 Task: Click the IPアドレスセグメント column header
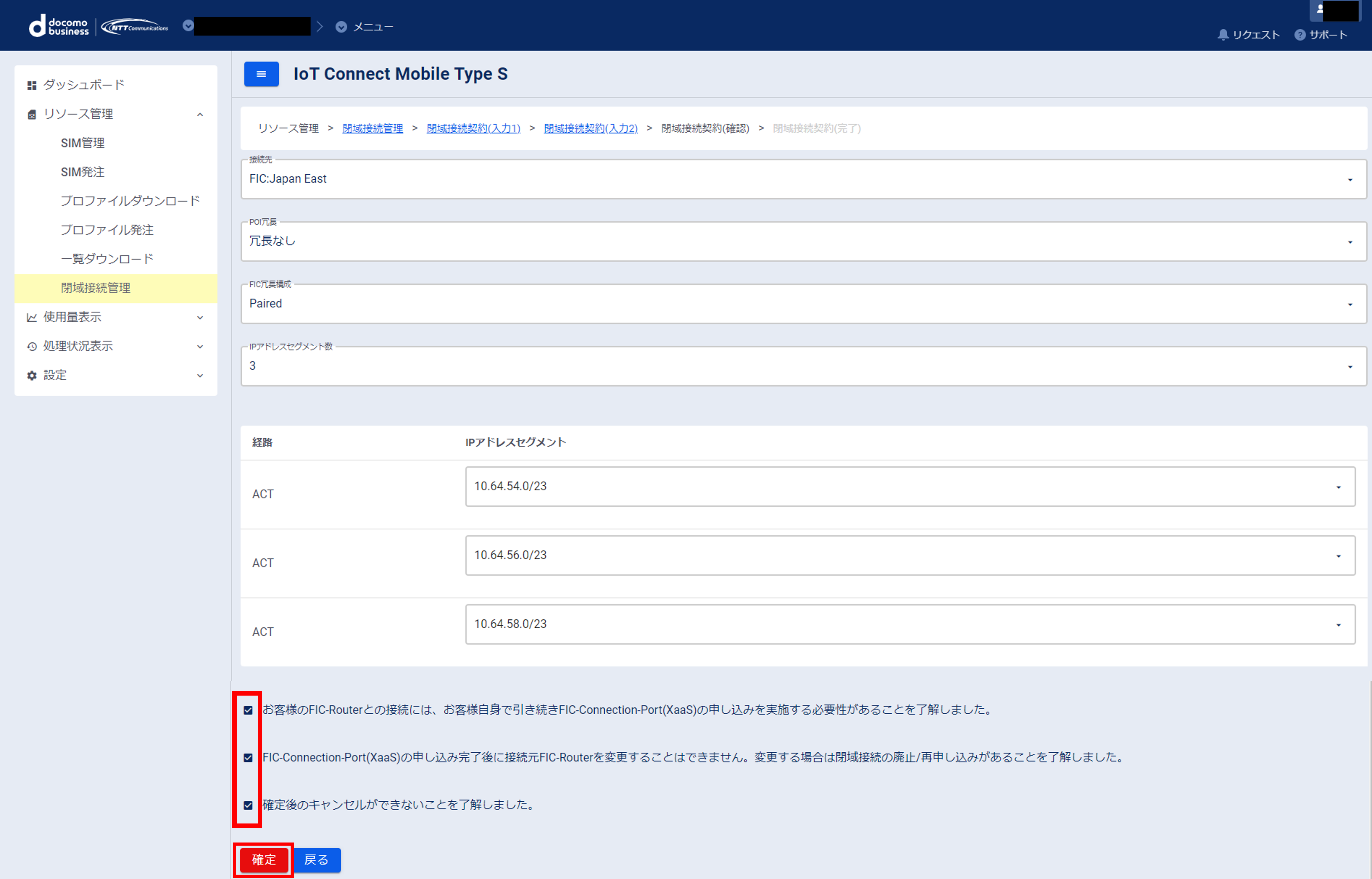(516, 442)
